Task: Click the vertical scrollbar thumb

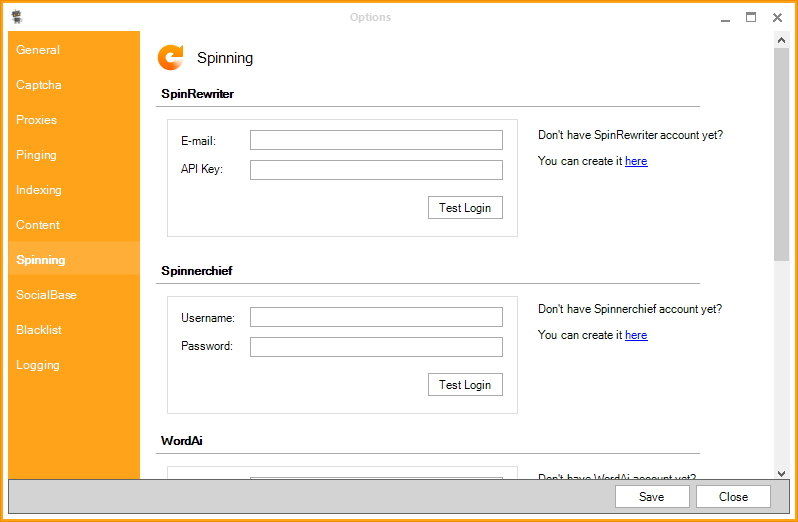Action: tap(781, 154)
